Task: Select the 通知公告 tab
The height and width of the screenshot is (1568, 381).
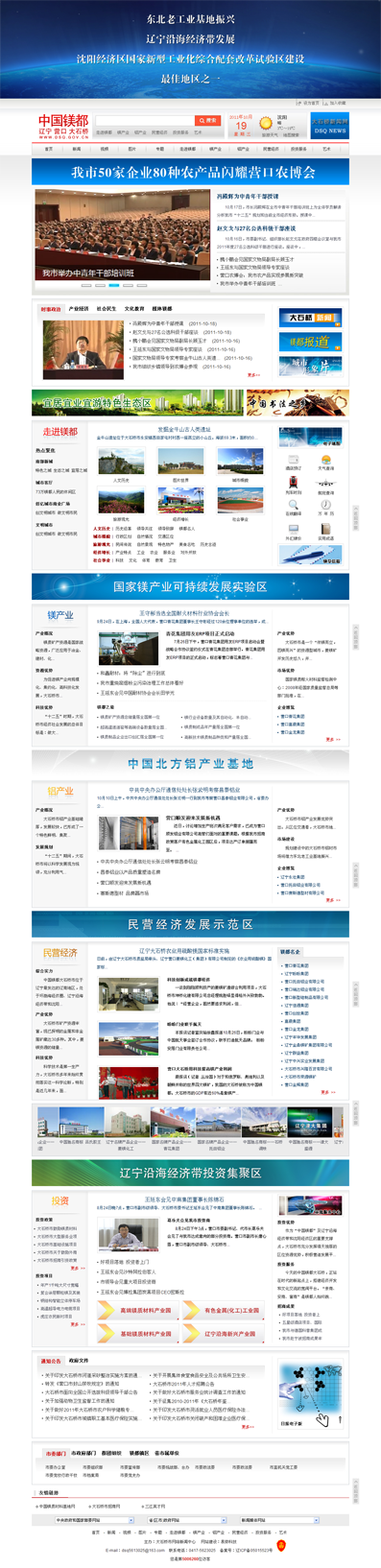Action: coord(51,1361)
